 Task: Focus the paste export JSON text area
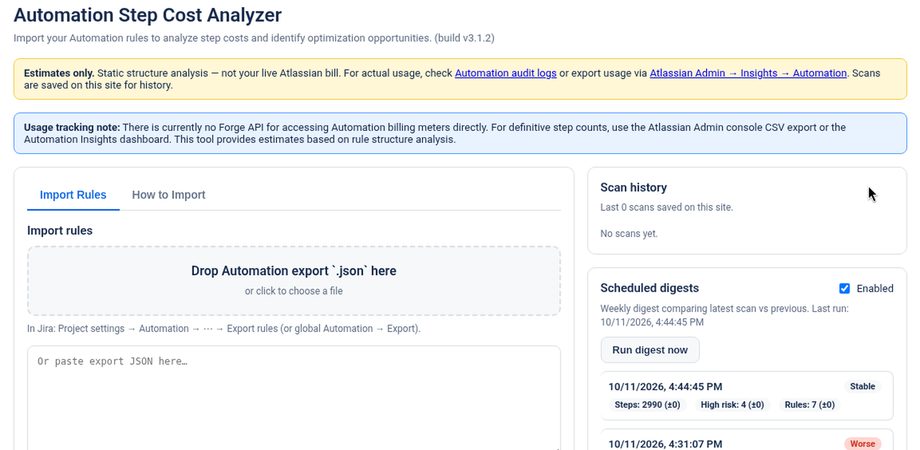point(294,398)
